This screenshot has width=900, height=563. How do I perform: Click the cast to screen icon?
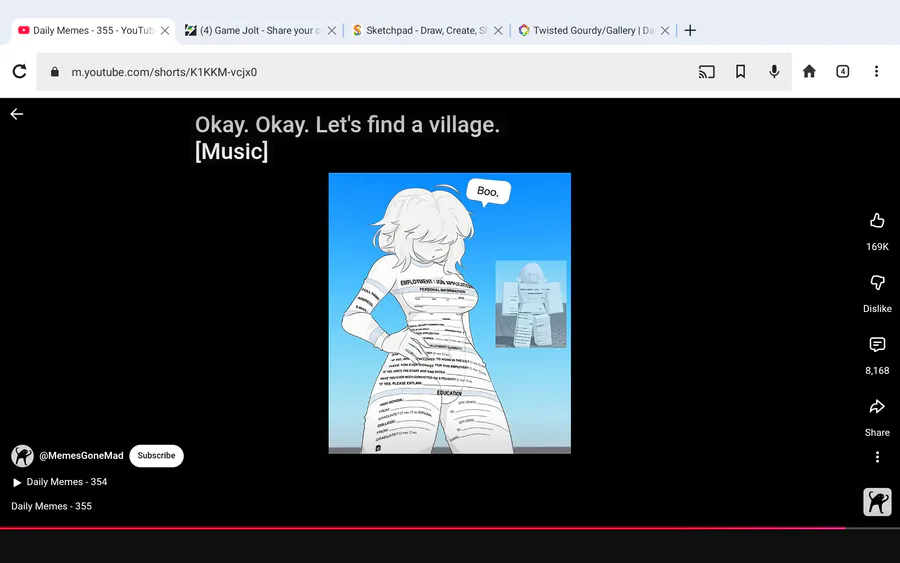707,72
